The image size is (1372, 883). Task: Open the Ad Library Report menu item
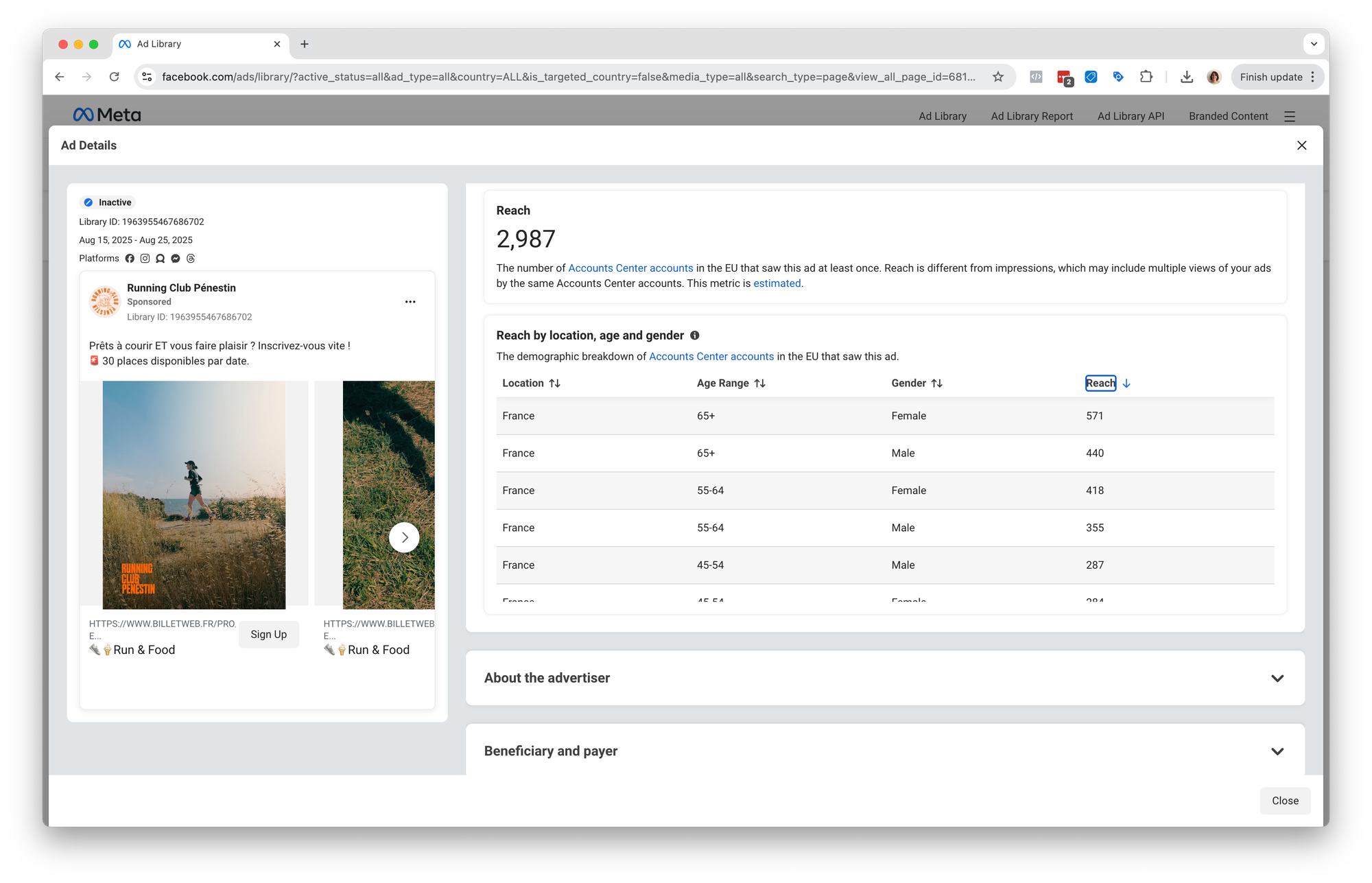pyautogui.click(x=1032, y=117)
